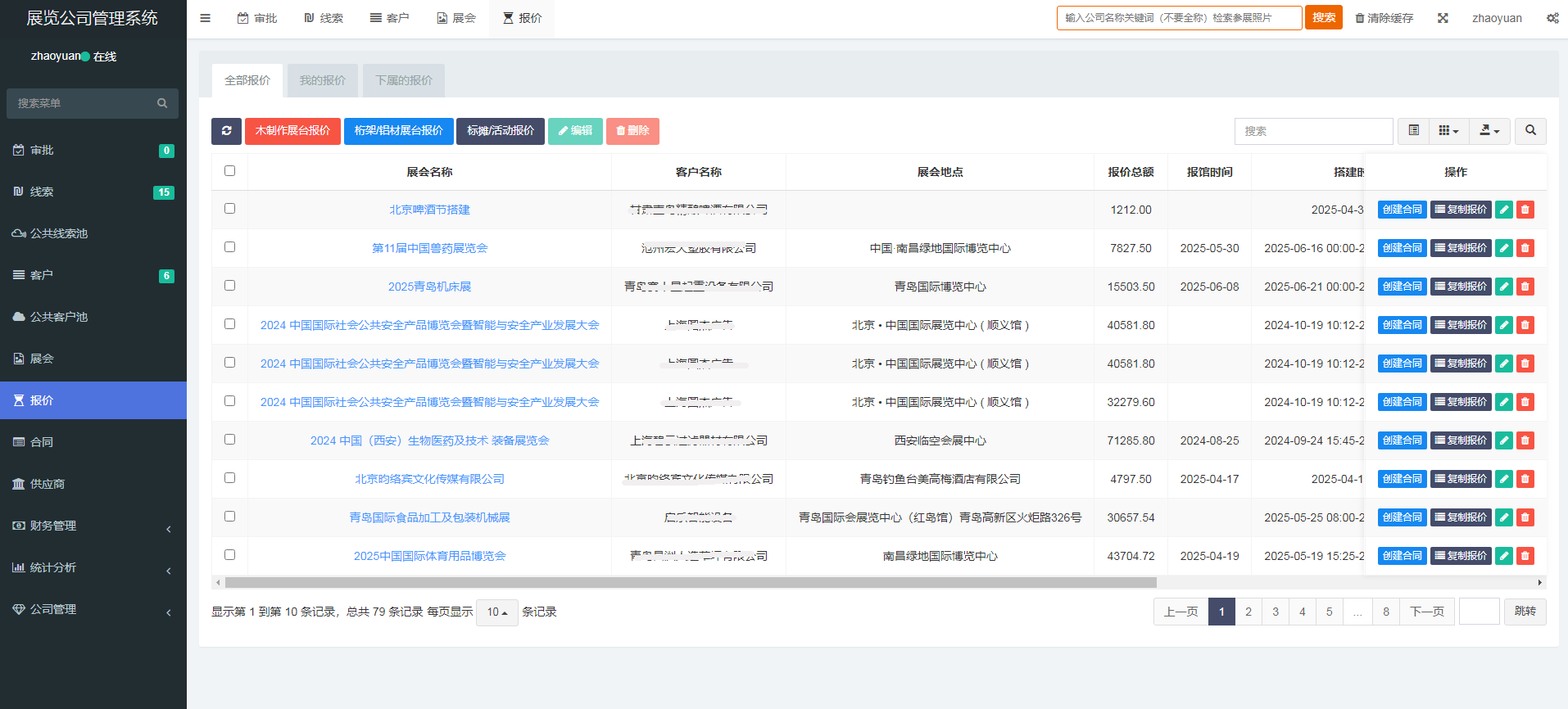This screenshot has height=709, width=1568.
Task: Click the company name keyword search field
Action: pos(1178,18)
